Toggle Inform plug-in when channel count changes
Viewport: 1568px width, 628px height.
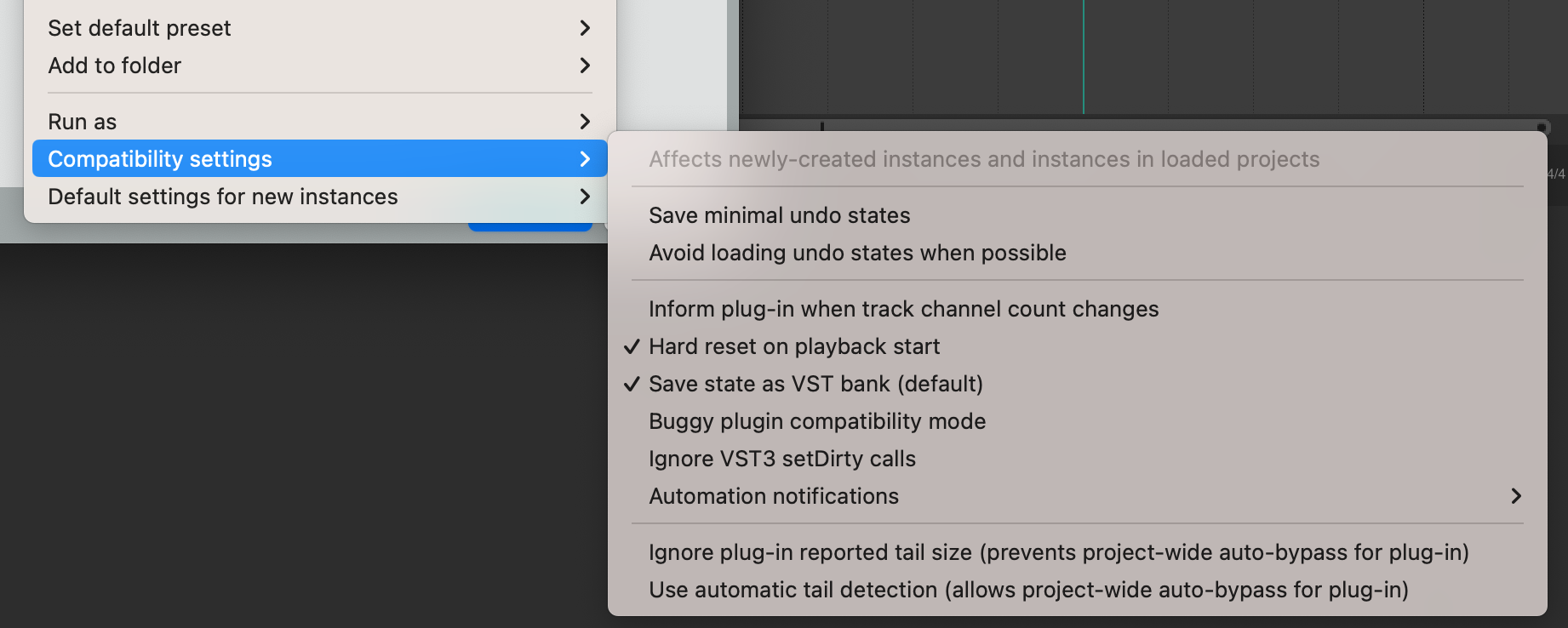click(x=903, y=309)
